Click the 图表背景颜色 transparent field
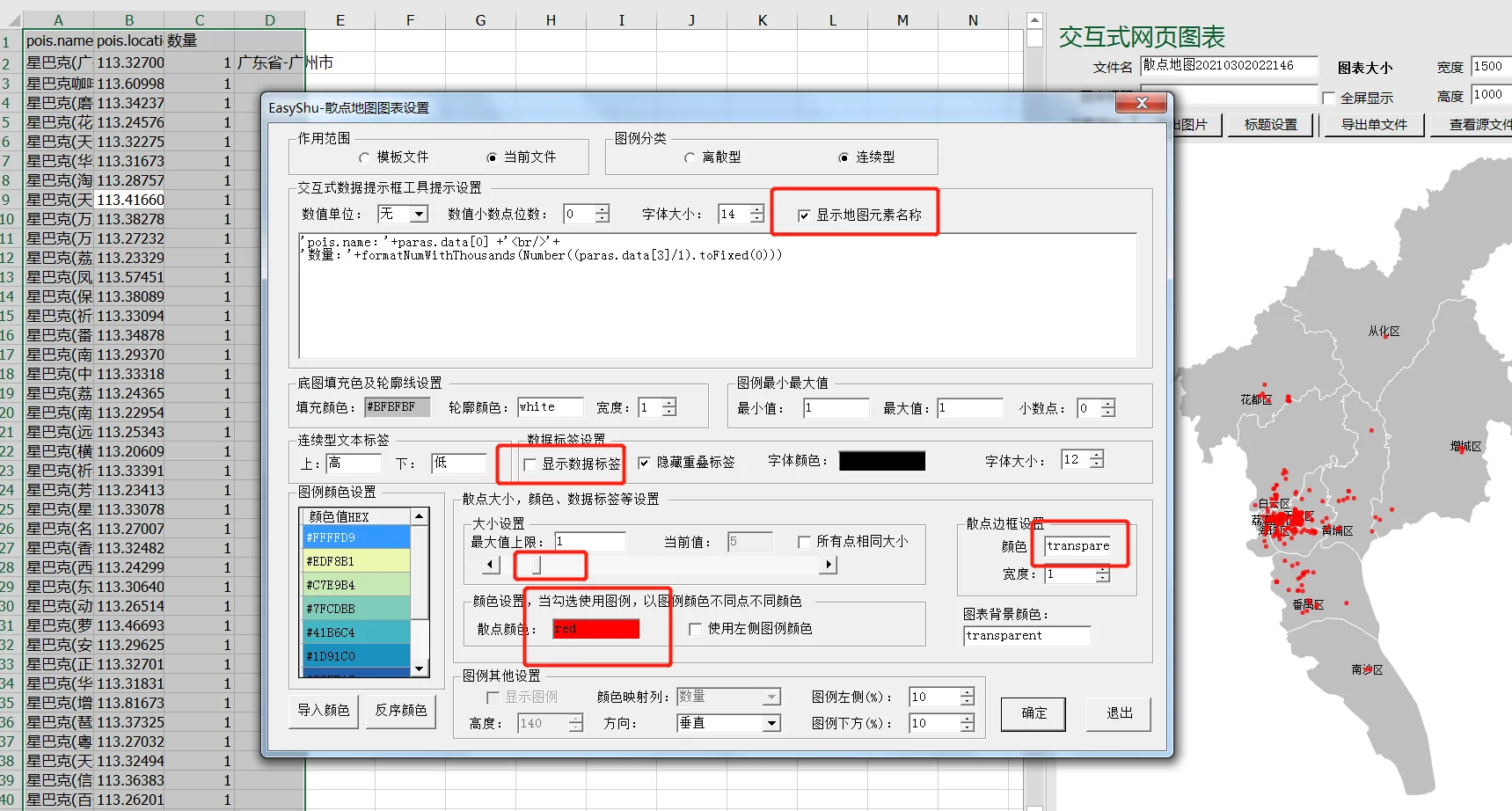 tap(1026, 636)
